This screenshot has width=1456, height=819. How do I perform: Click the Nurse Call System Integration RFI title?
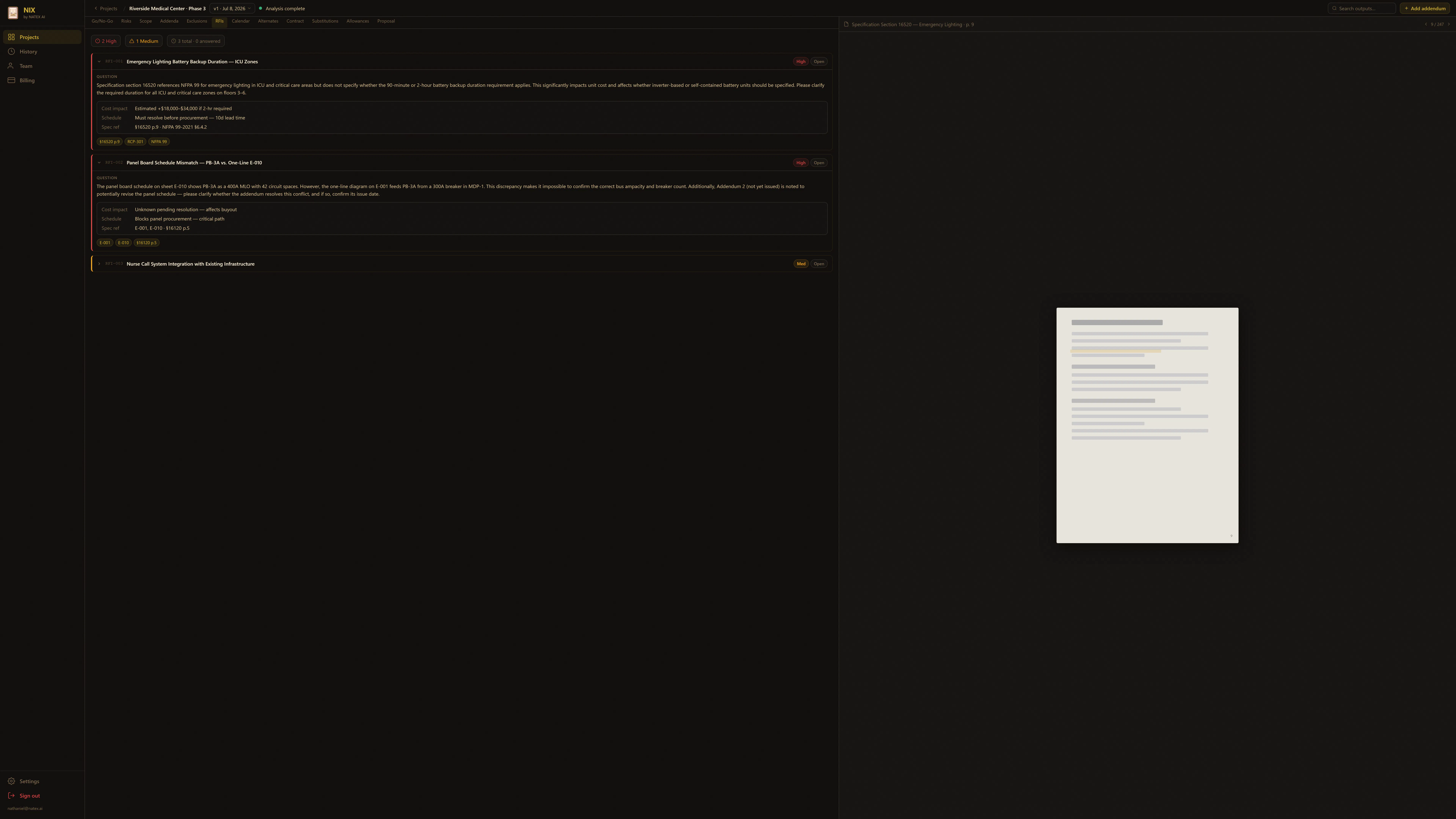coord(191,264)
